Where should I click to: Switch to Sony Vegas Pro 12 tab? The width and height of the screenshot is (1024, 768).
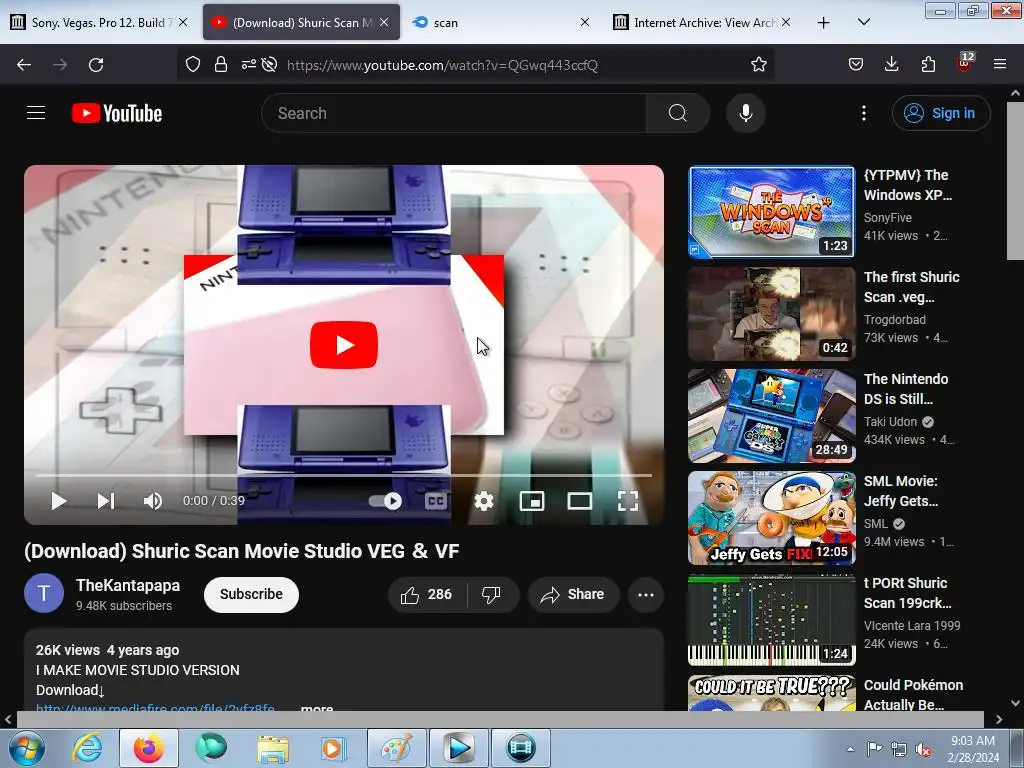99,22
